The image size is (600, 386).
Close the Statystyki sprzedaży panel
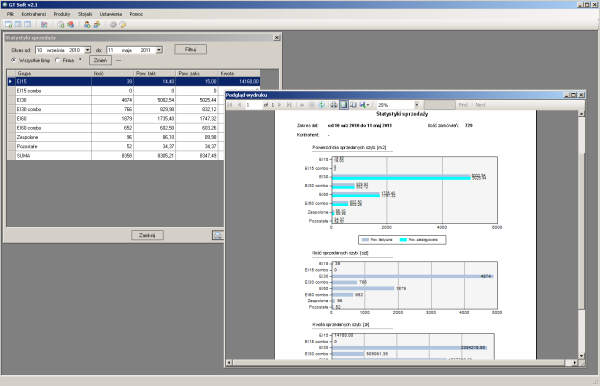point(277,37)
